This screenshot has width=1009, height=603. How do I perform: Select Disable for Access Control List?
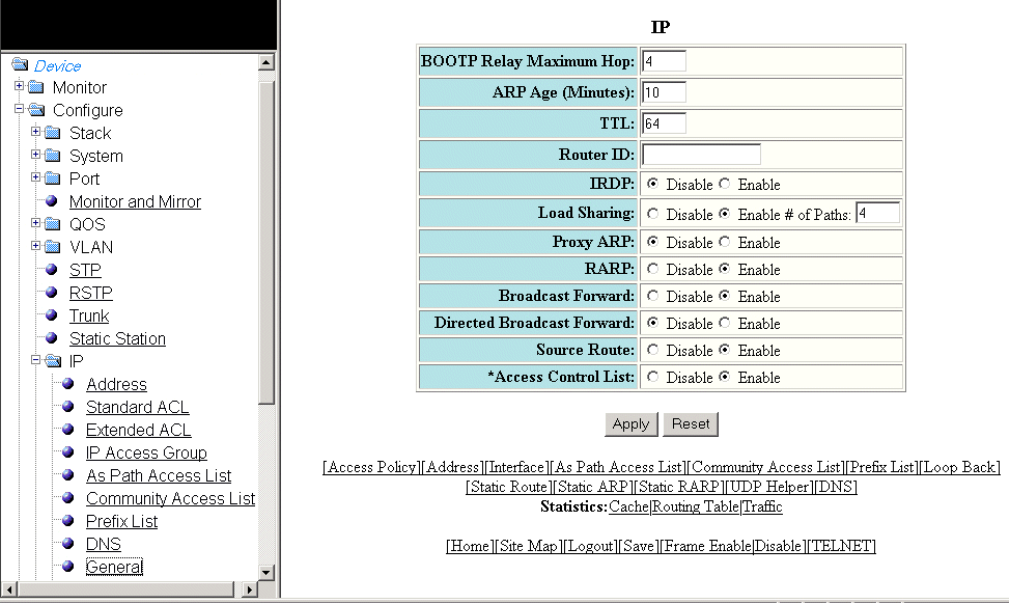coord(653,376)
